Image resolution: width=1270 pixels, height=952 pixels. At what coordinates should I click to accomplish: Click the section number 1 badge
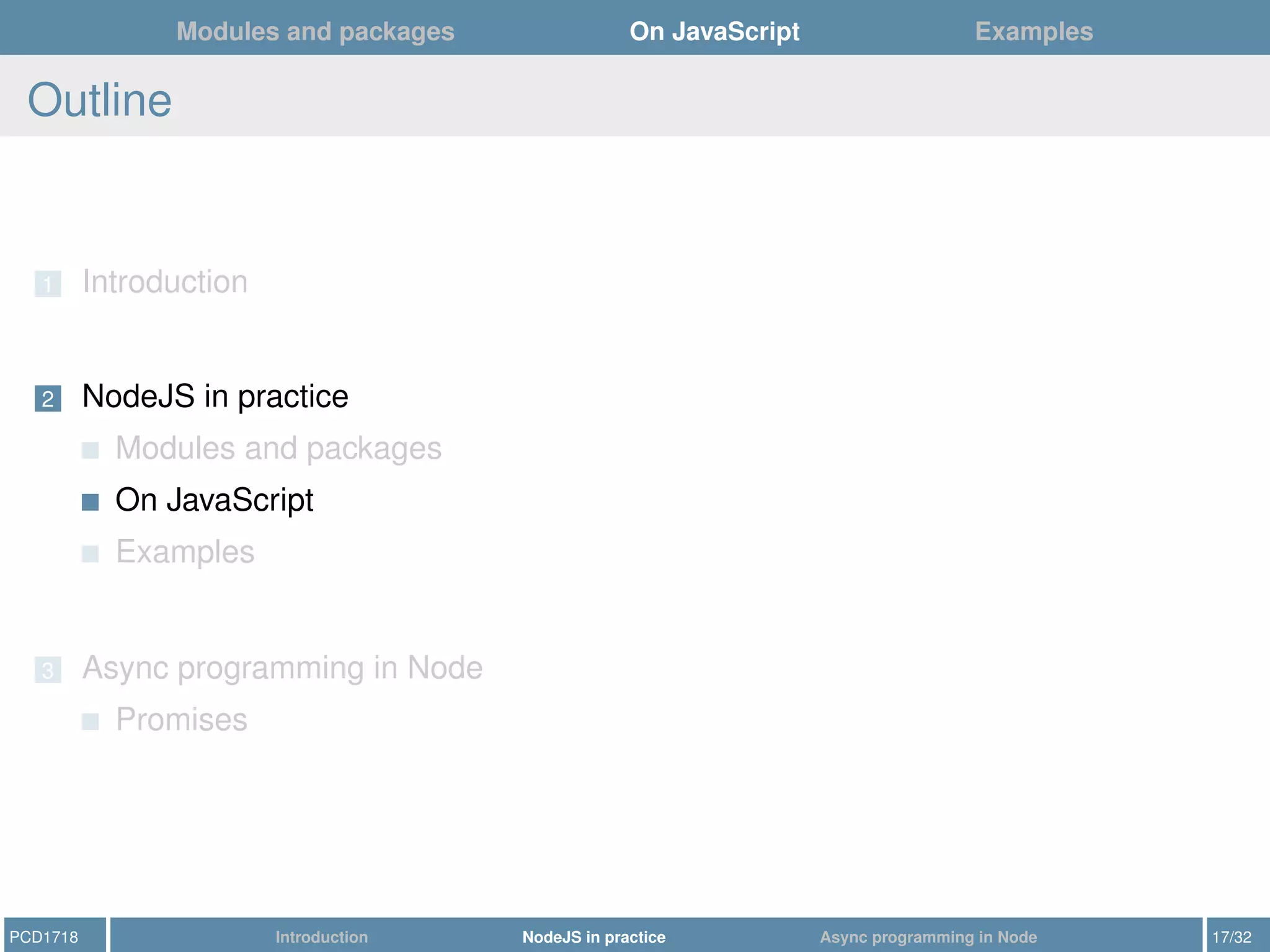pyautogui.click(x=48, y=284)
